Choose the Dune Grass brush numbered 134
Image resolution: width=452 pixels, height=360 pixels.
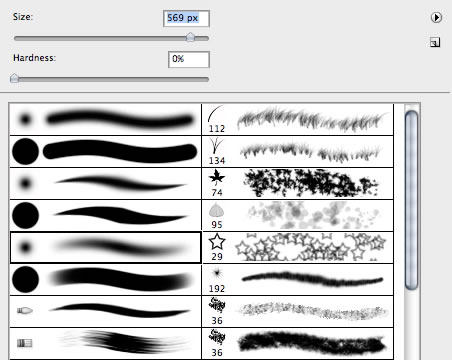298,152
